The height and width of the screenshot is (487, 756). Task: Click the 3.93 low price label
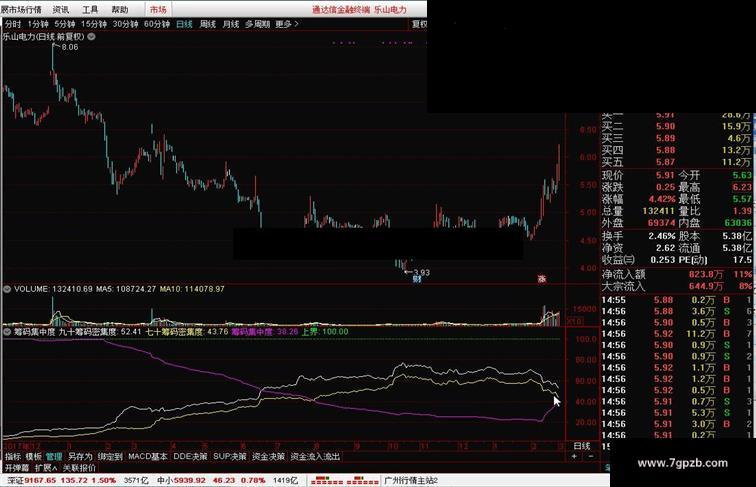(421, 272)
